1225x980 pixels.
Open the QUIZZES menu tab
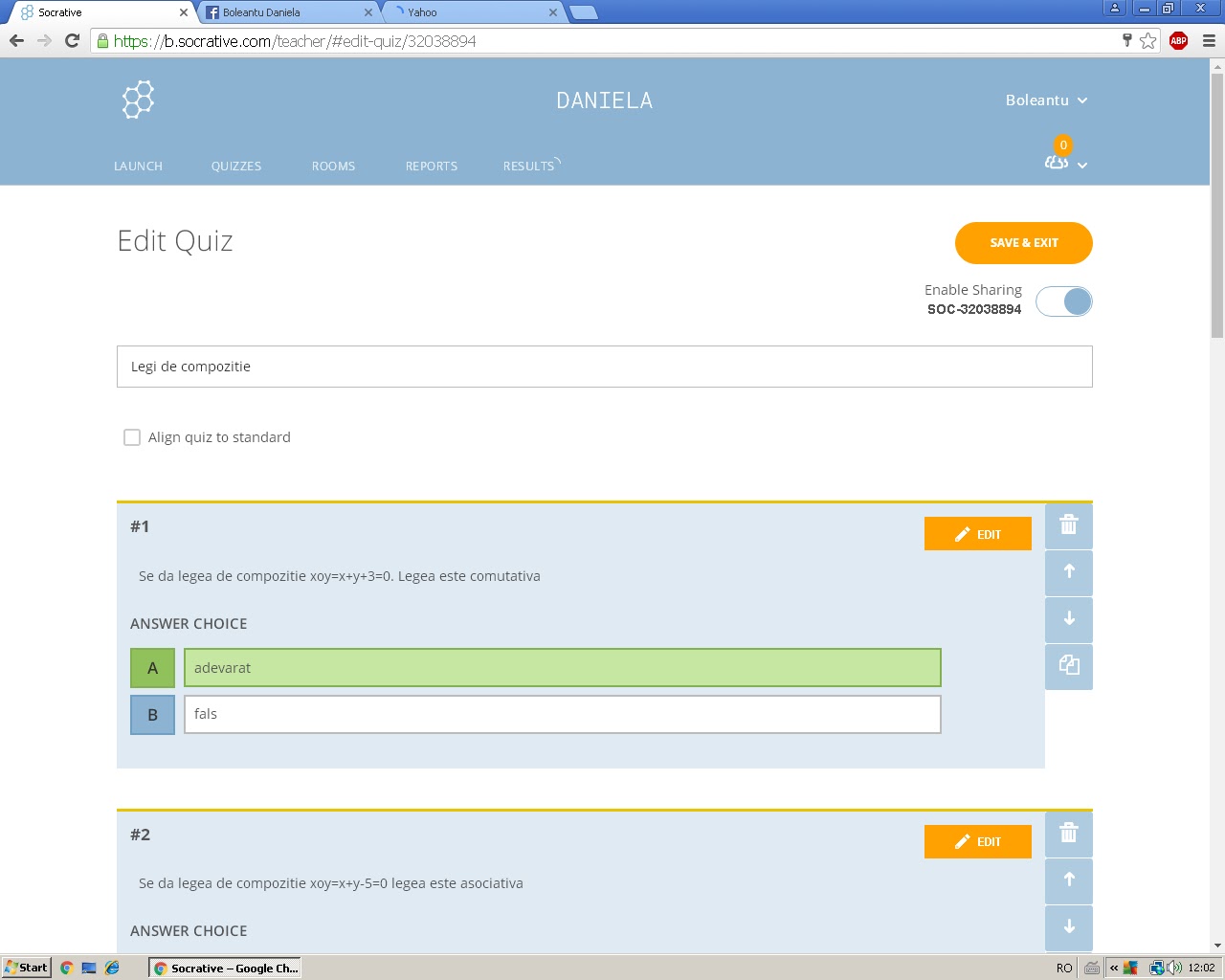[x=236, y=166]
